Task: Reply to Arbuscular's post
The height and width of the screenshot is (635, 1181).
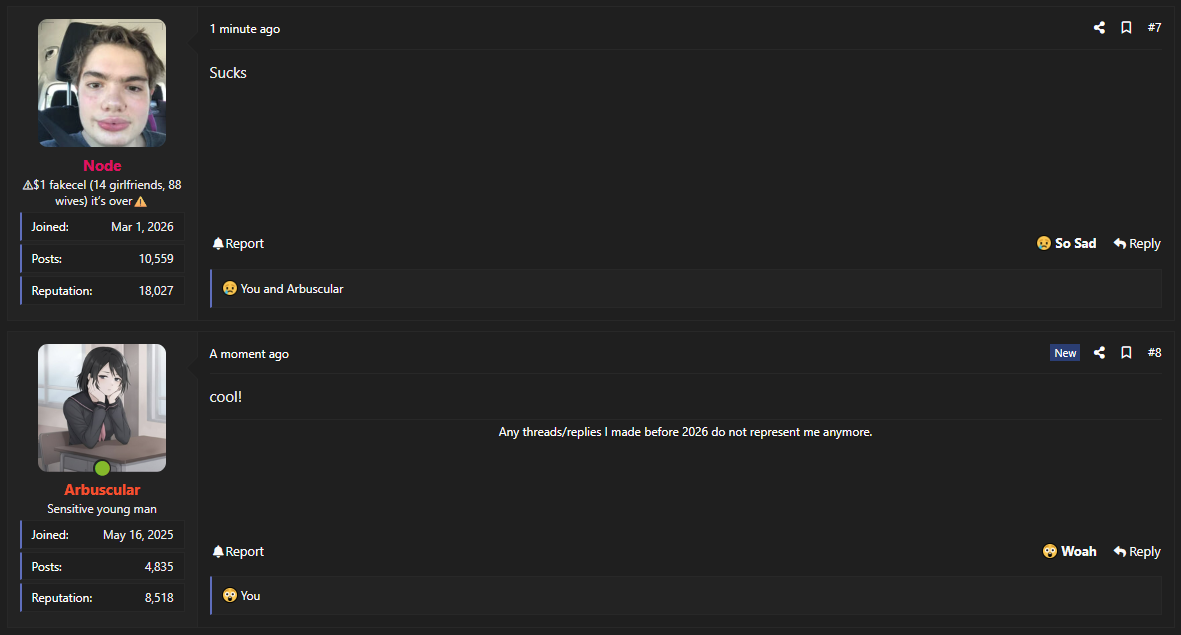Action: [1137, 551]
